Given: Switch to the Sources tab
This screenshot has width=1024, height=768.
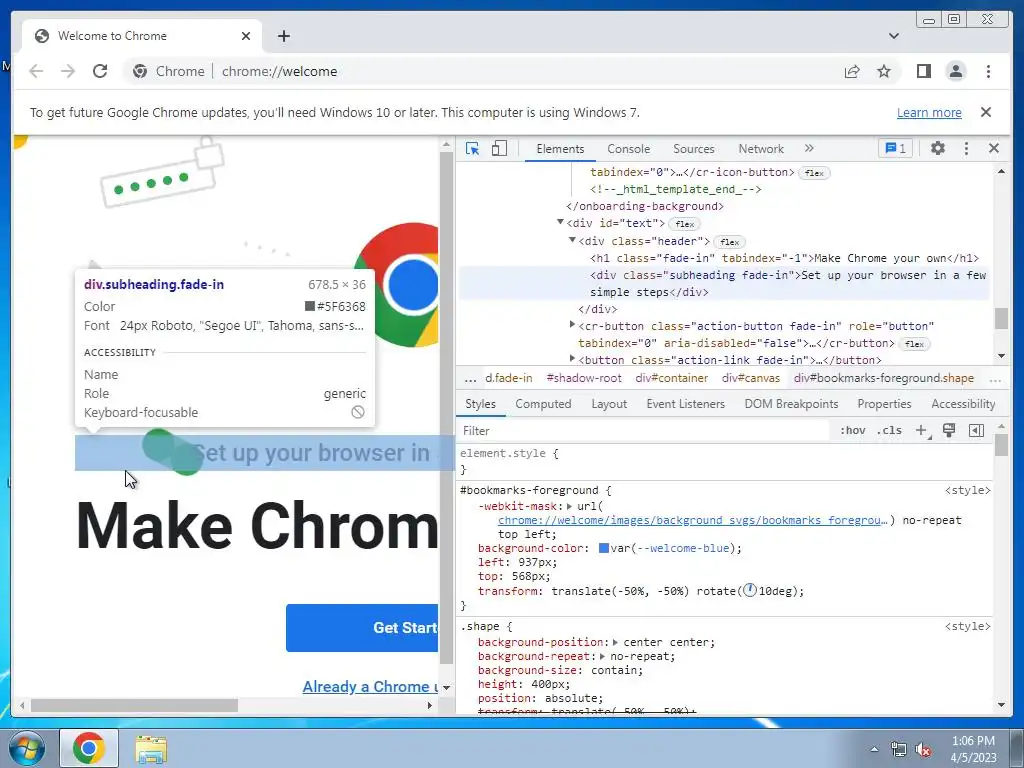Looking at the screenshot, I should point(694,149).
